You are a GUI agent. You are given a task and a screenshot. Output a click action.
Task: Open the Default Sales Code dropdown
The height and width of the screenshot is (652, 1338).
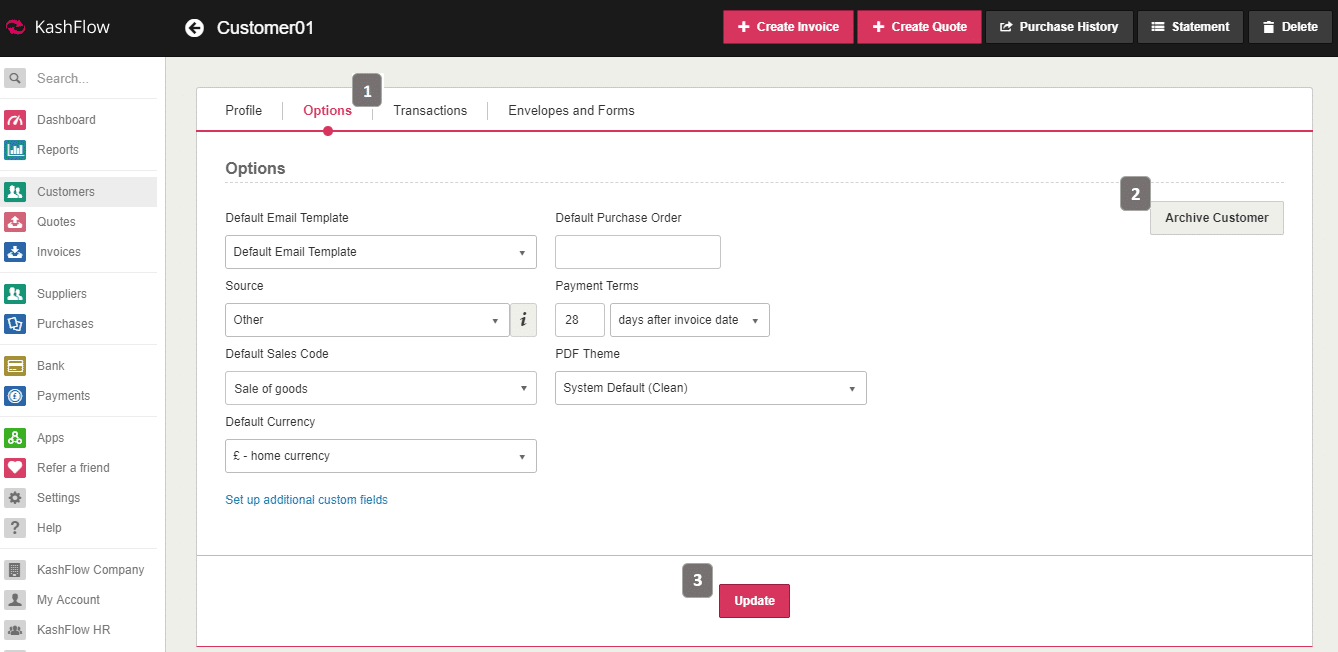coord(380,388)
